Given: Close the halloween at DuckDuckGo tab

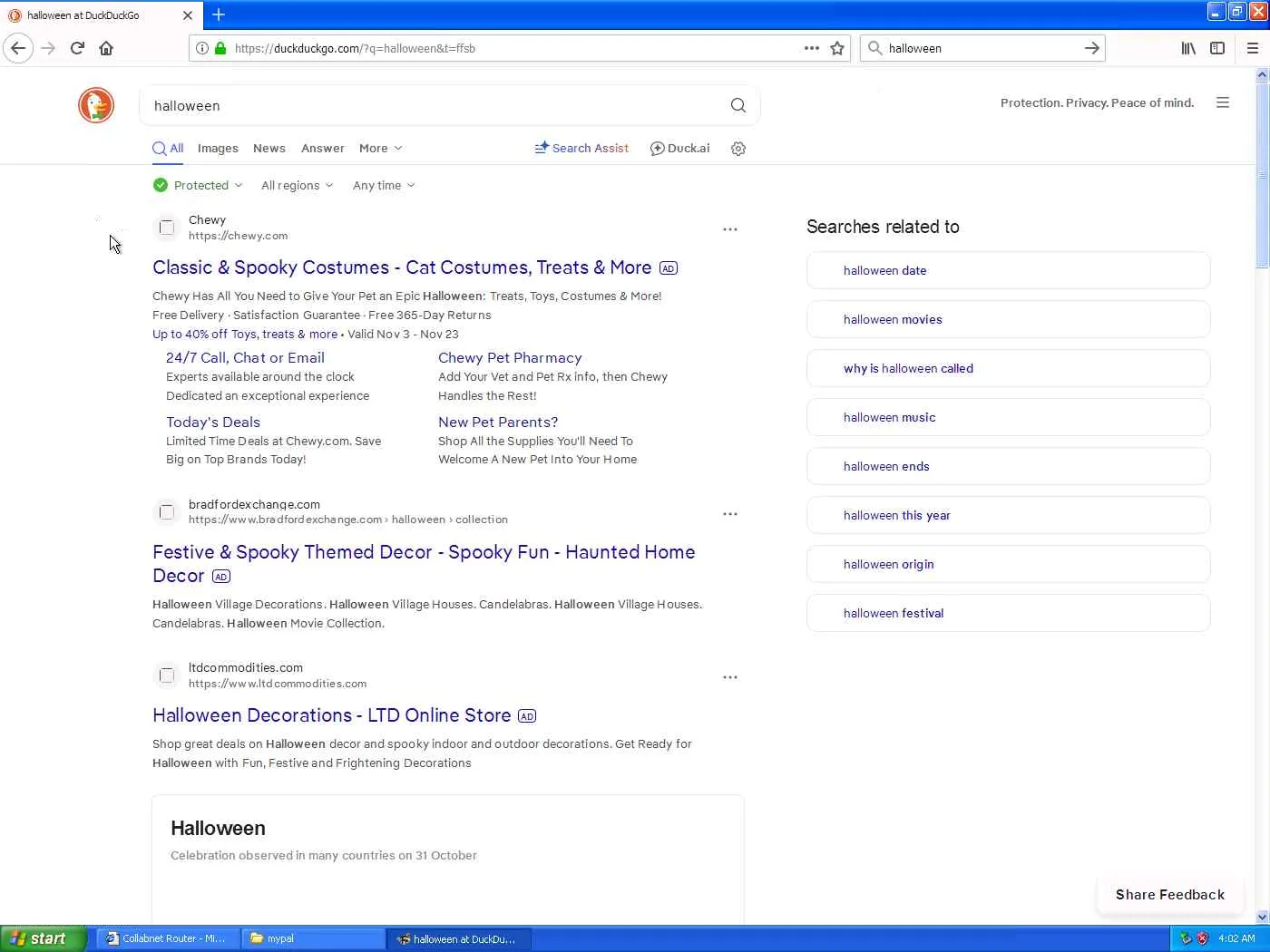Looking at the screenshot, I should 188,15.
